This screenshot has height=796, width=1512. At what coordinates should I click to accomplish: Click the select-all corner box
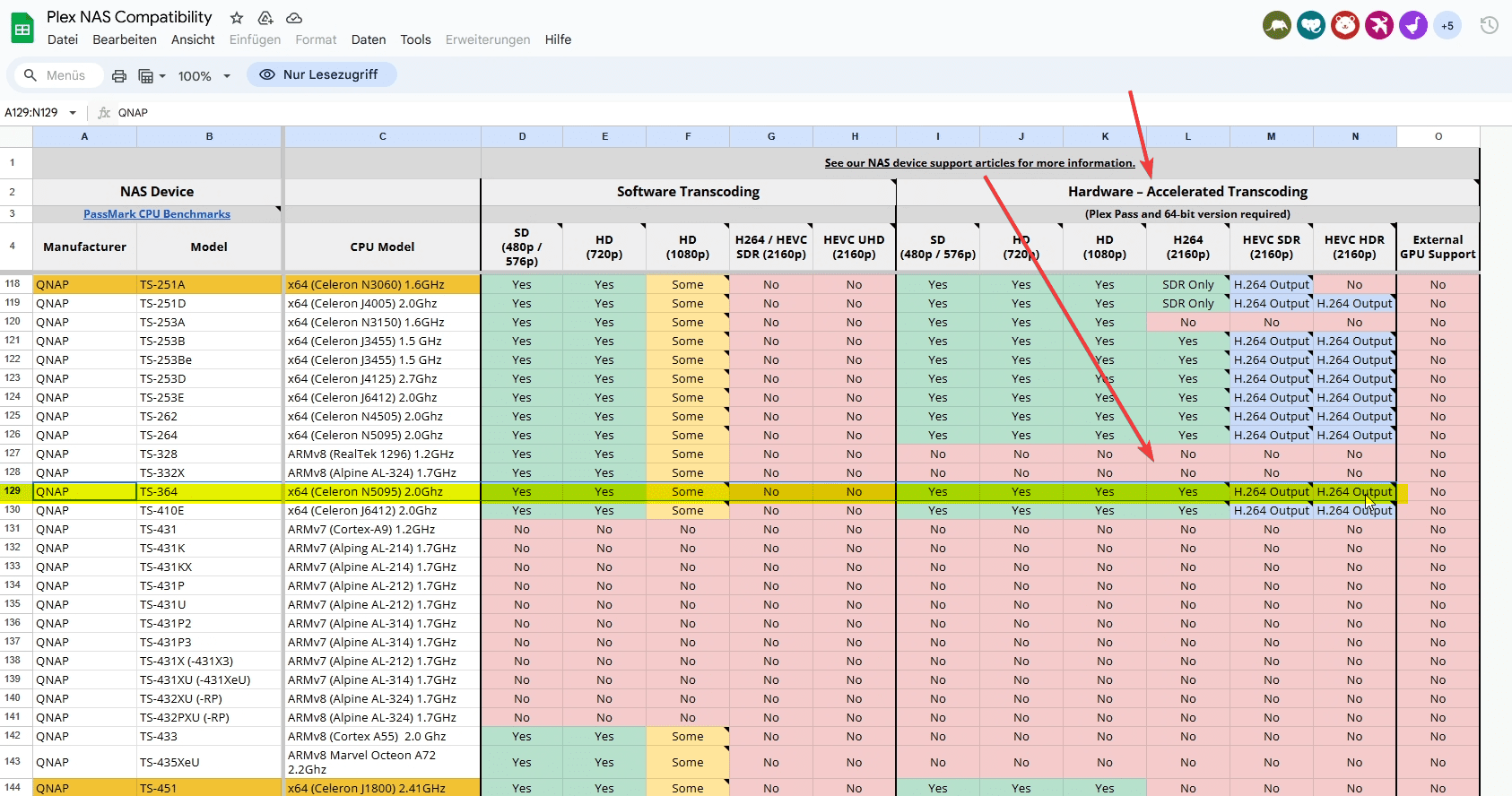pyautogui.click(x=16, y=136)
